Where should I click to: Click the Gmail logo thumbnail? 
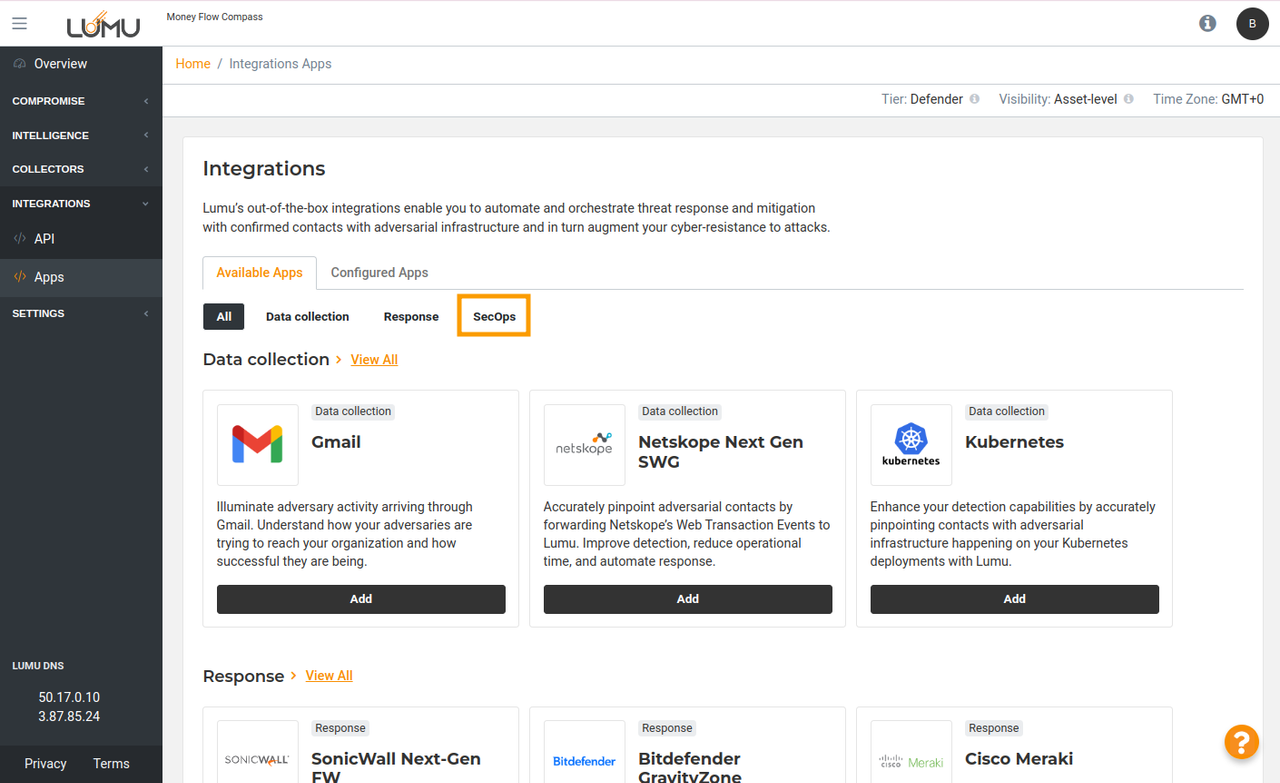[258, 444]
